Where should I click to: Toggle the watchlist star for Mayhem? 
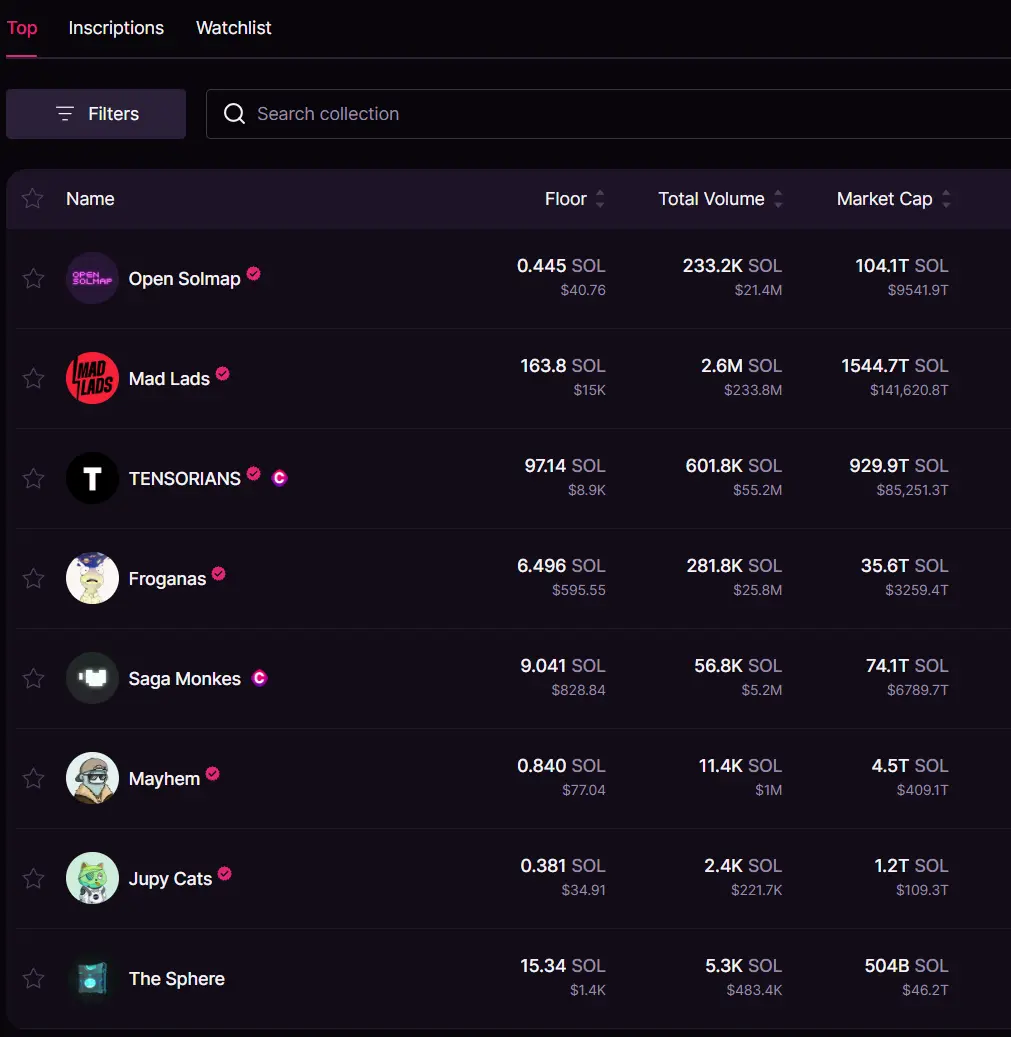point(33,778)
